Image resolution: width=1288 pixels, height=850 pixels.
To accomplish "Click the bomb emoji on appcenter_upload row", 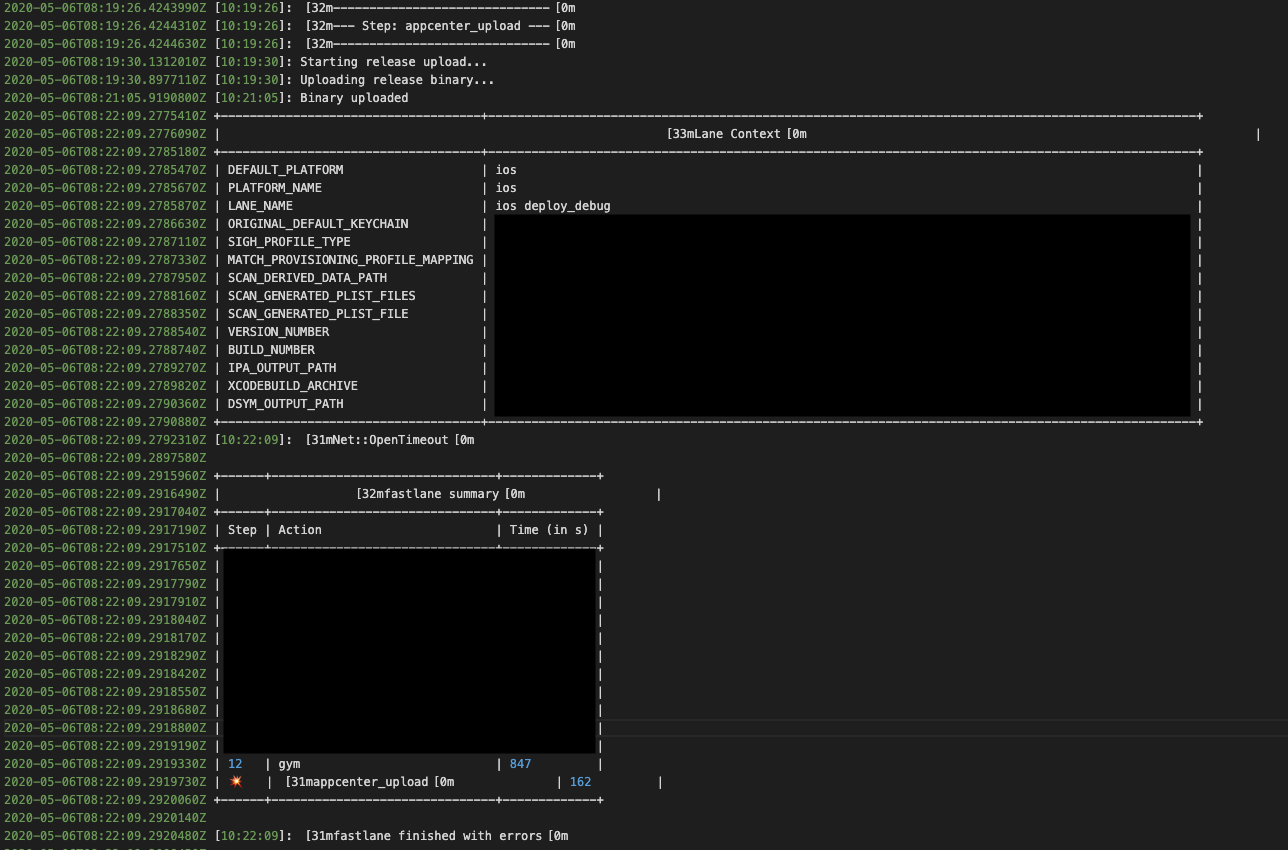I will coord(236,781).
